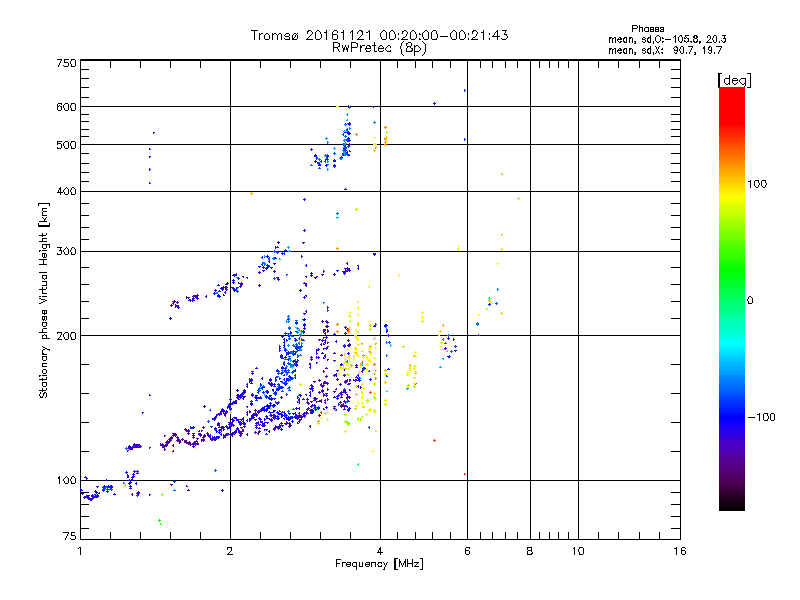Click the y-axis '600' tick label

pos(66,107)
